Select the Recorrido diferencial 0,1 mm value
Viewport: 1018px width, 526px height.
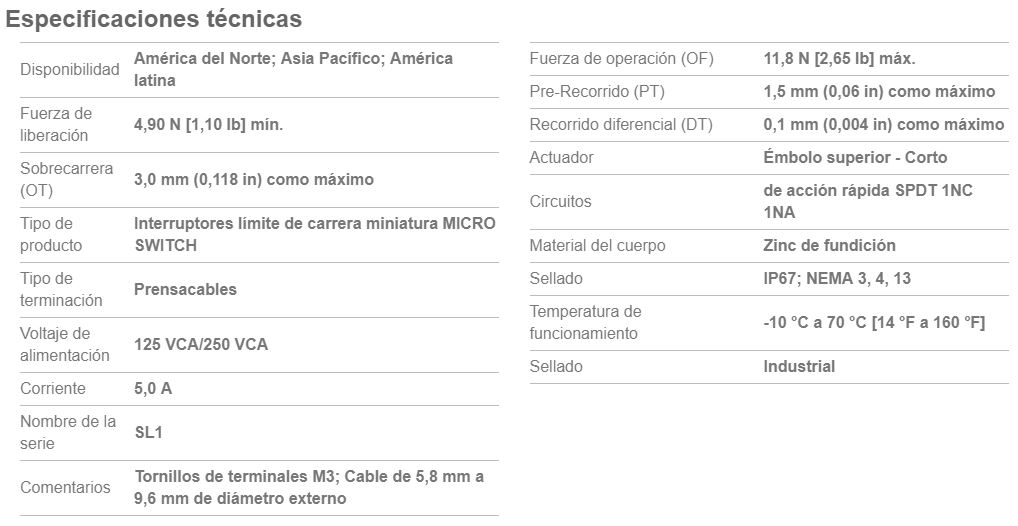click(884, 125)
